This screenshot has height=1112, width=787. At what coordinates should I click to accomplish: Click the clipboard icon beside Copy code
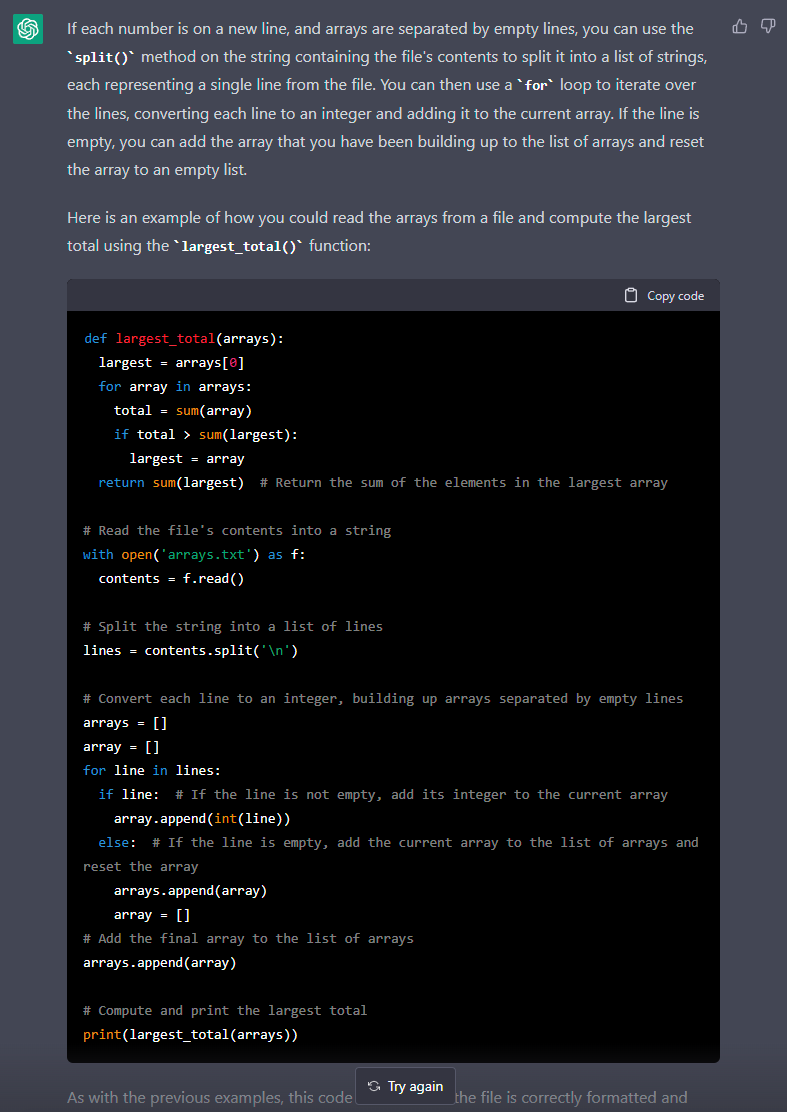(x=630, y=296)
